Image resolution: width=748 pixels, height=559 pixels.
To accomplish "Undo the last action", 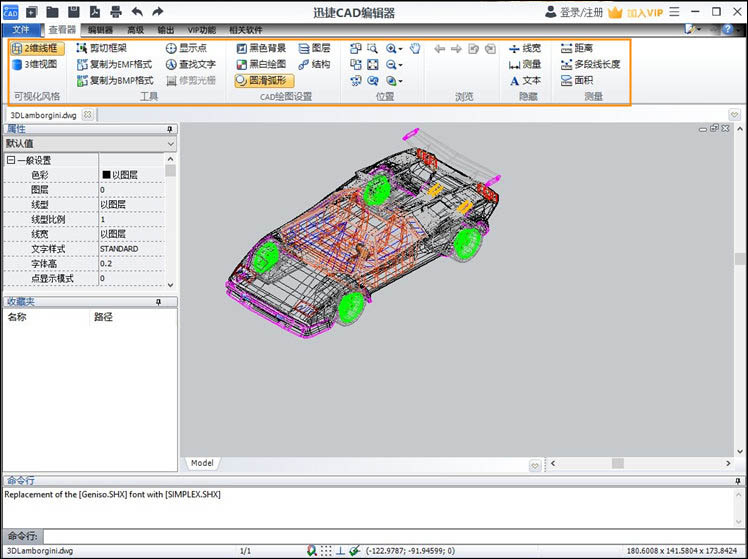I will click(x=137, y=12).
